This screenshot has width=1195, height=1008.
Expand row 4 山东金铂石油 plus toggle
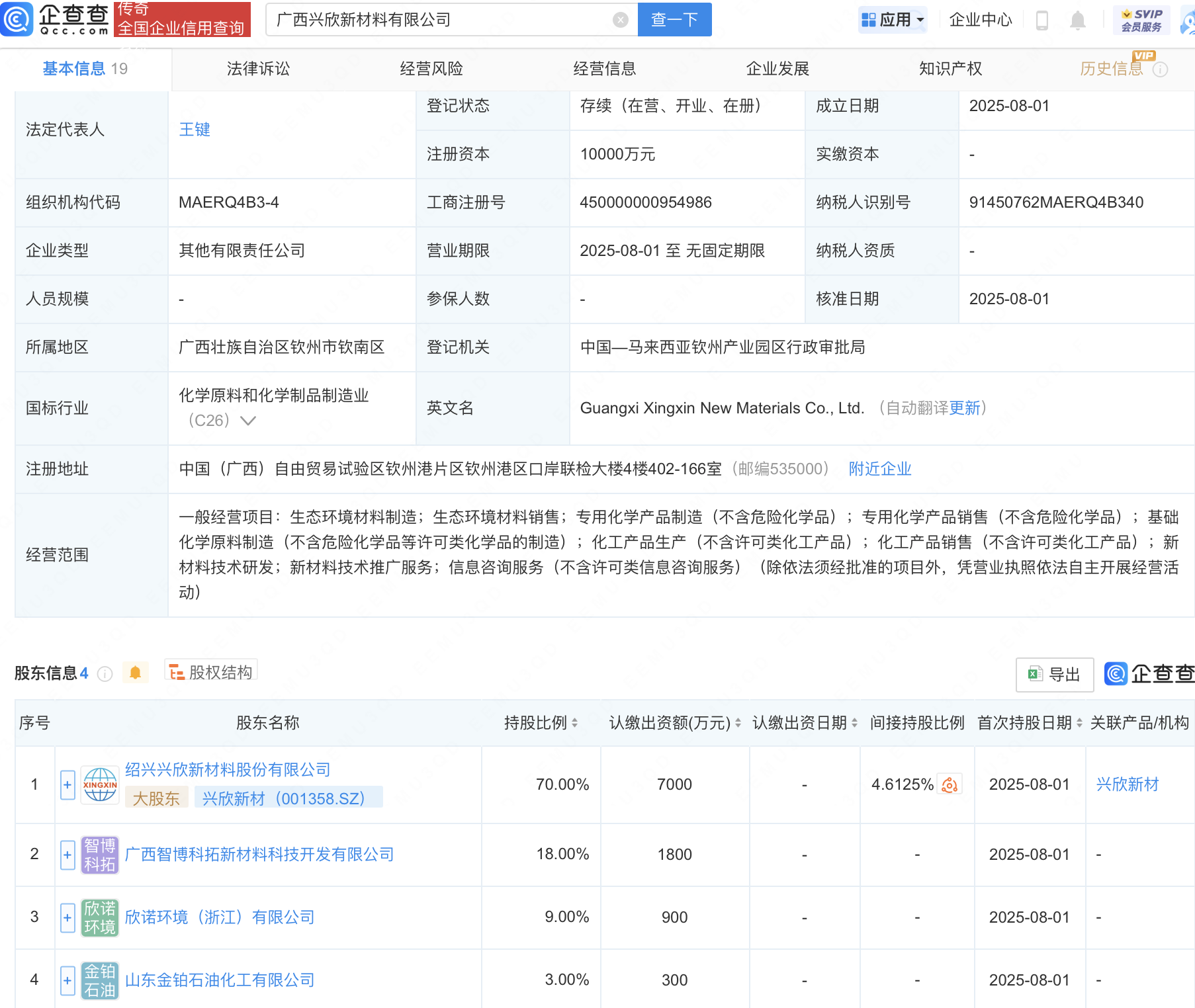pos(67,980)
